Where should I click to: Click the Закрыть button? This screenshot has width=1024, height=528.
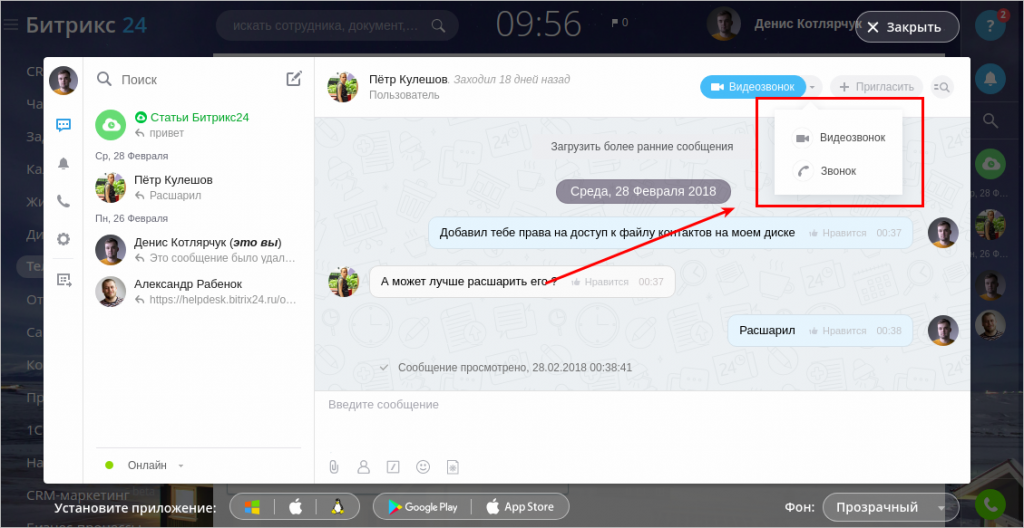[907, 27]
